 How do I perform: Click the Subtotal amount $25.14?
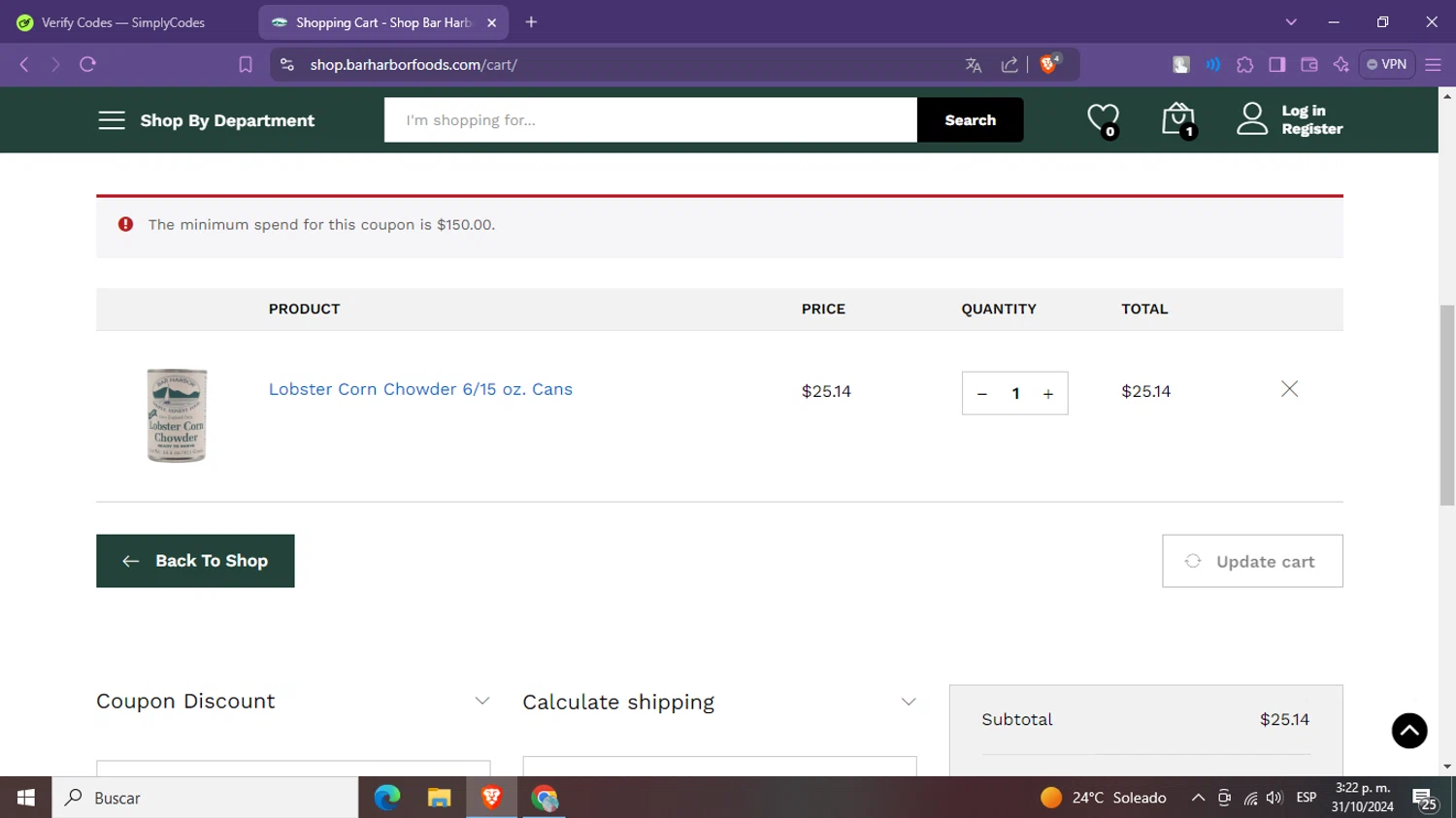pos(1284,720)
